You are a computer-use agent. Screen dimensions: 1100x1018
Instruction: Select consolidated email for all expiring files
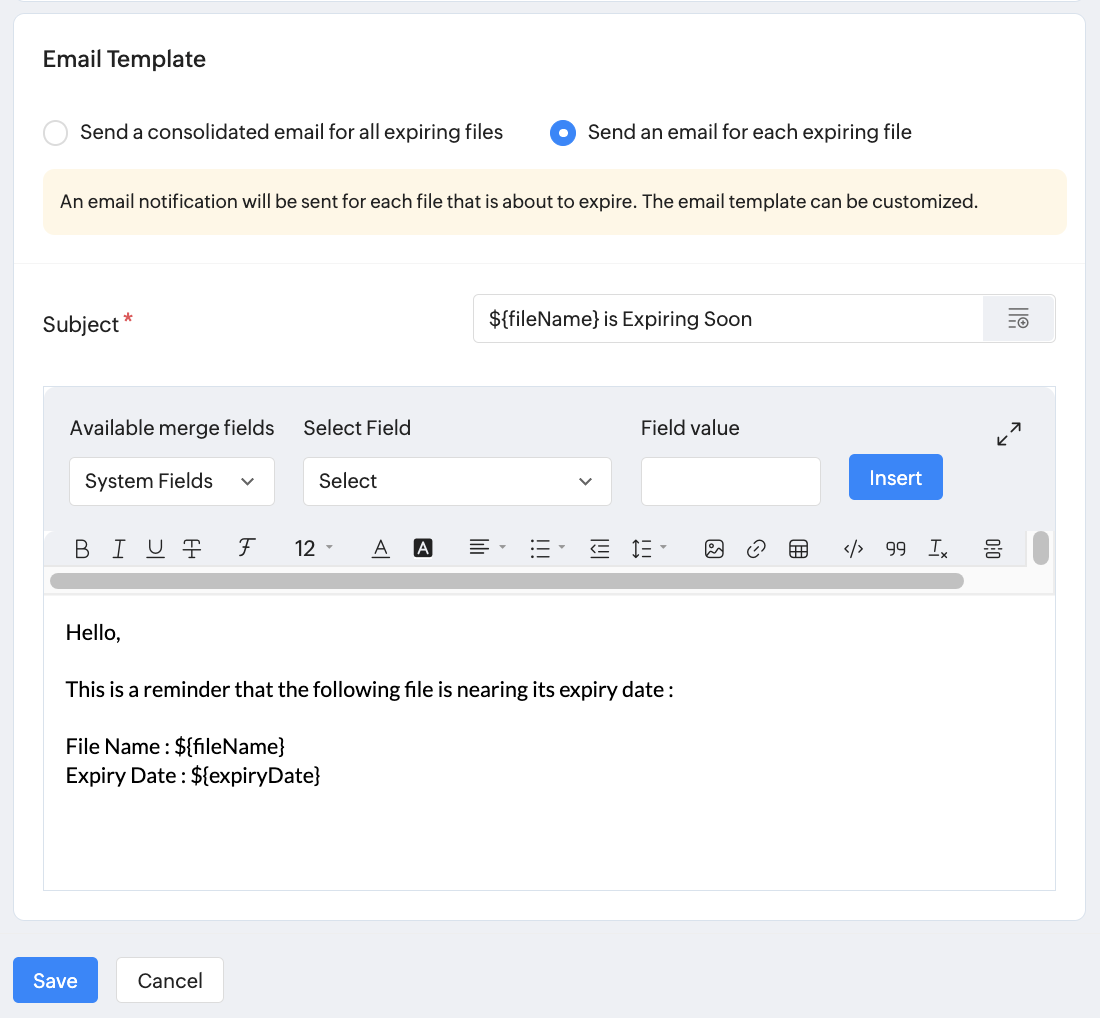[56, 133]
